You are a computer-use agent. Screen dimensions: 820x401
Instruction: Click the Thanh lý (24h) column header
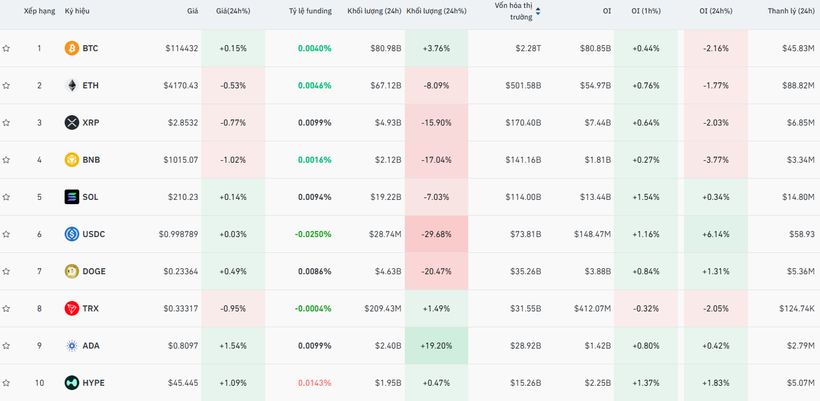point(790,12)
